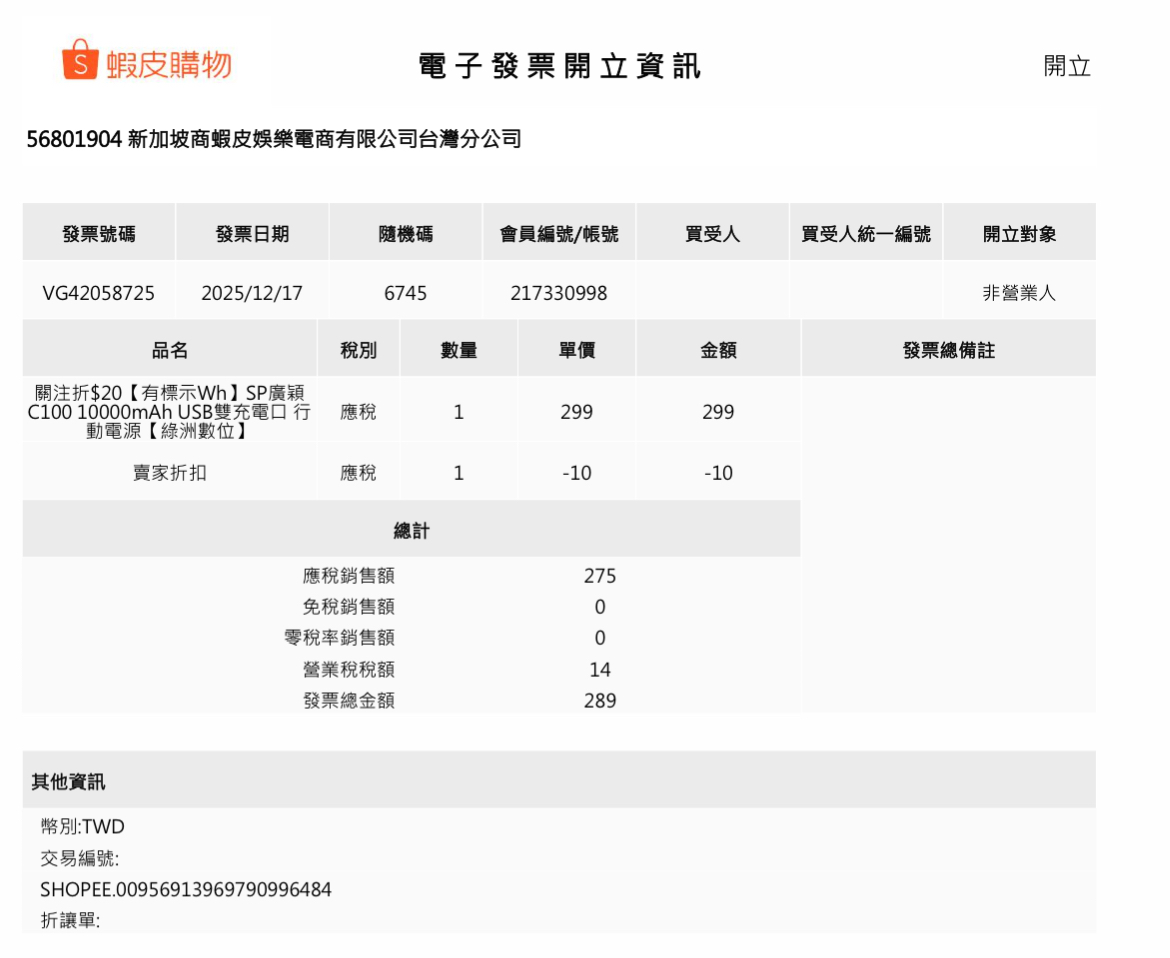Select the 電子發票開立資訊 page title
Viewport: 1170px width, 958px height.
560,66
